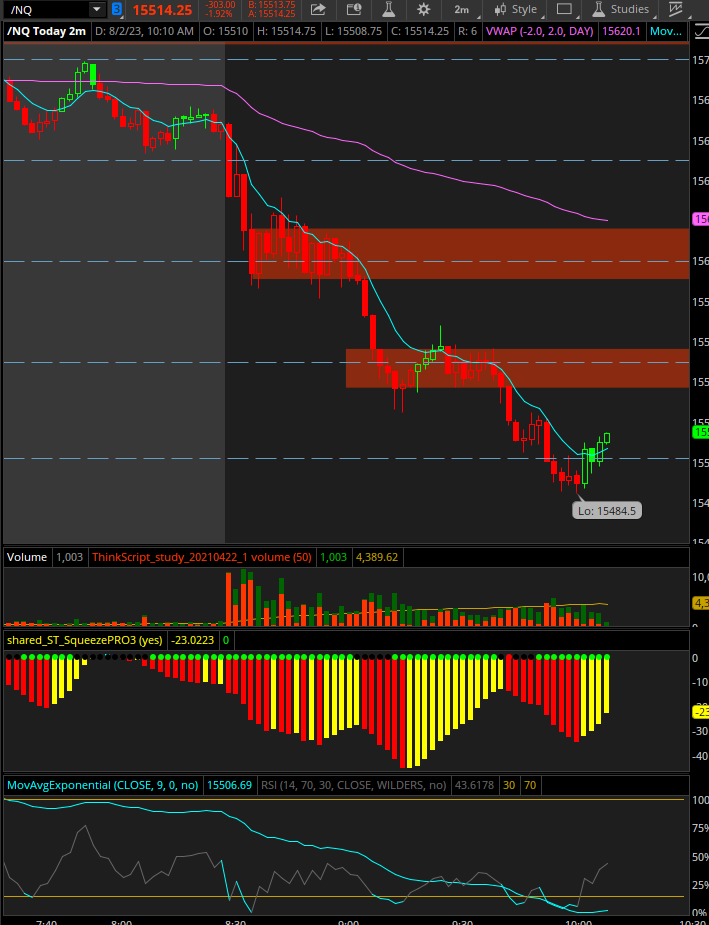
Task: Click the lower red supply zone rectangle
Action: 517,368
